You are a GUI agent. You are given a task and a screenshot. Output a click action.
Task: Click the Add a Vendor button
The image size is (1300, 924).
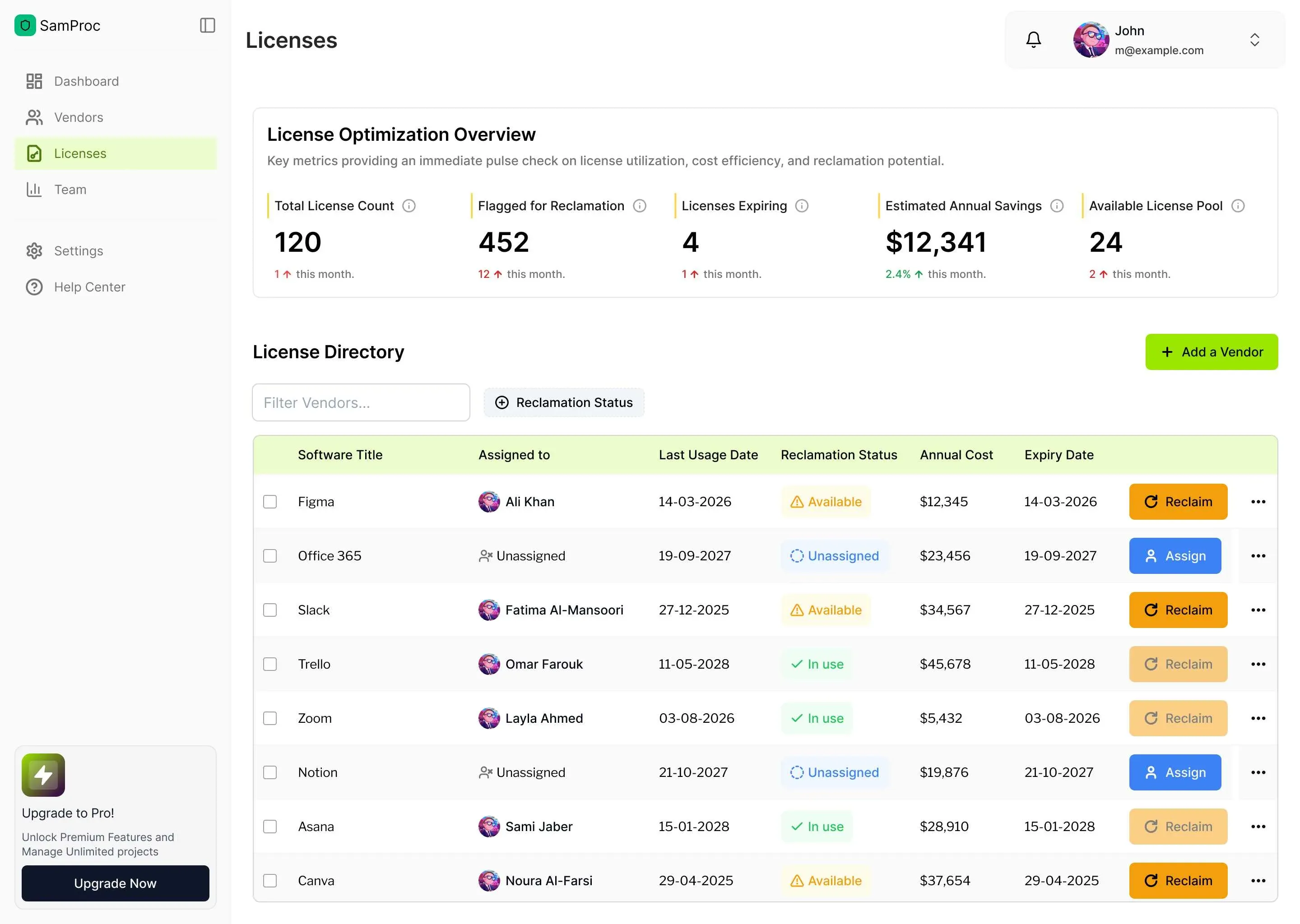click(1211, 352)
